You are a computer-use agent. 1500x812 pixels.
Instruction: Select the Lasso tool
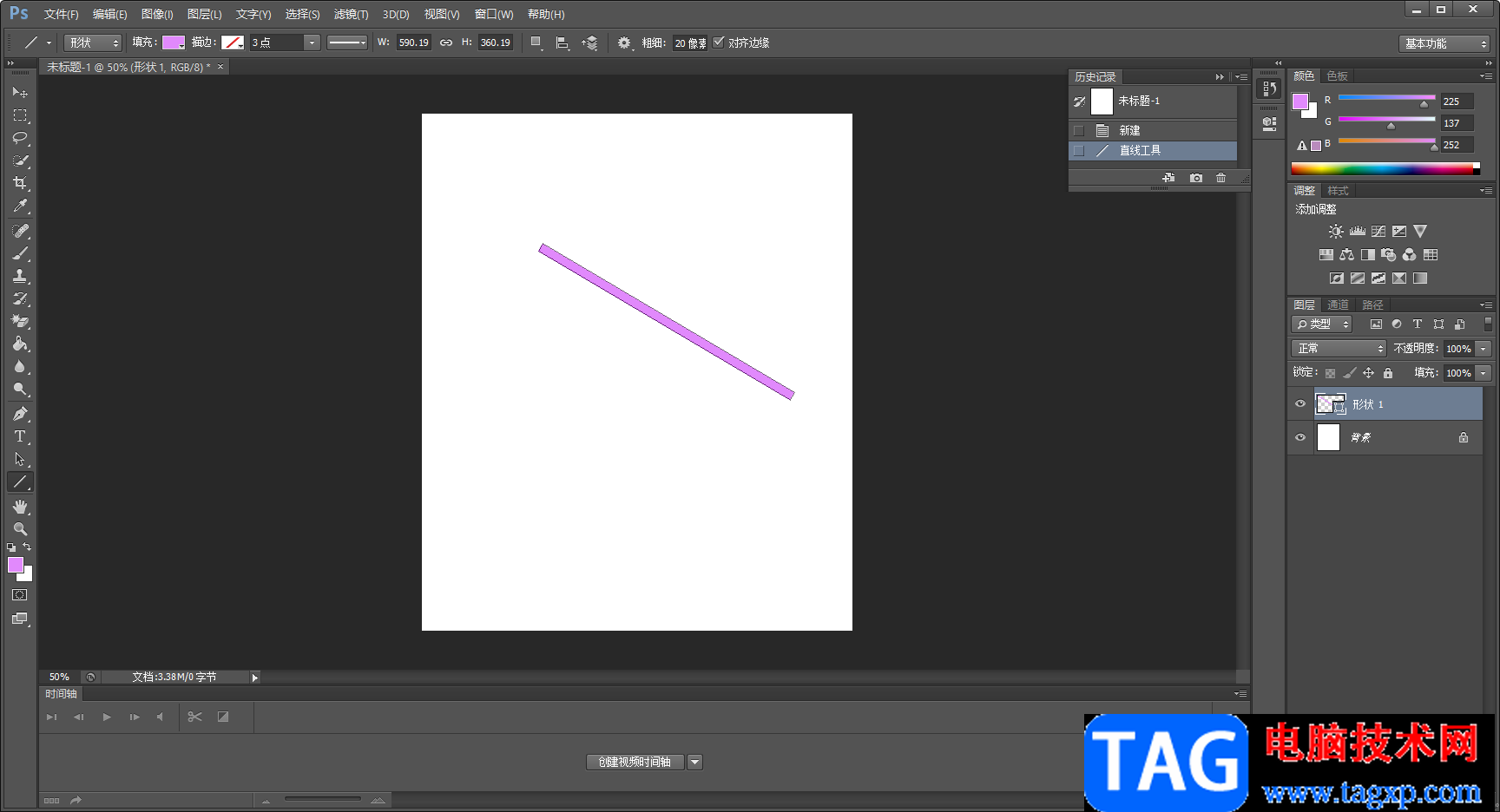20,138
